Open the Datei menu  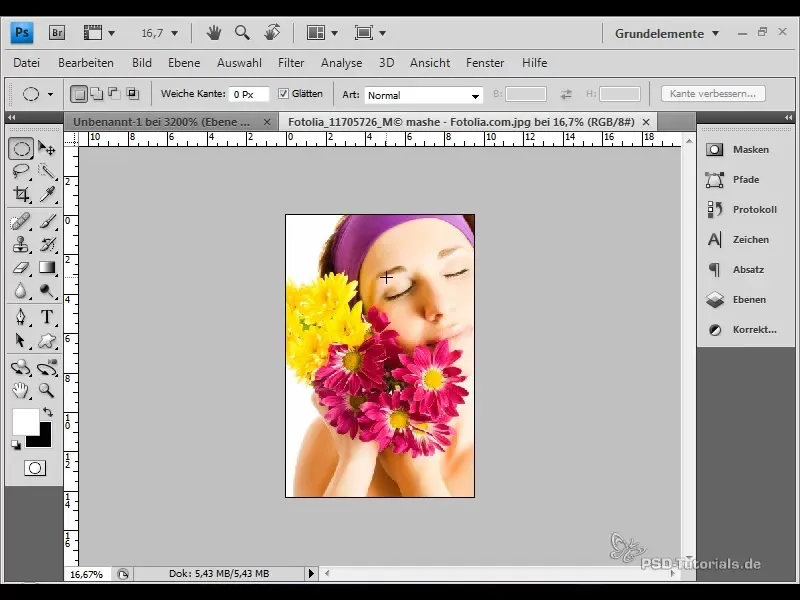coord(27,63)
